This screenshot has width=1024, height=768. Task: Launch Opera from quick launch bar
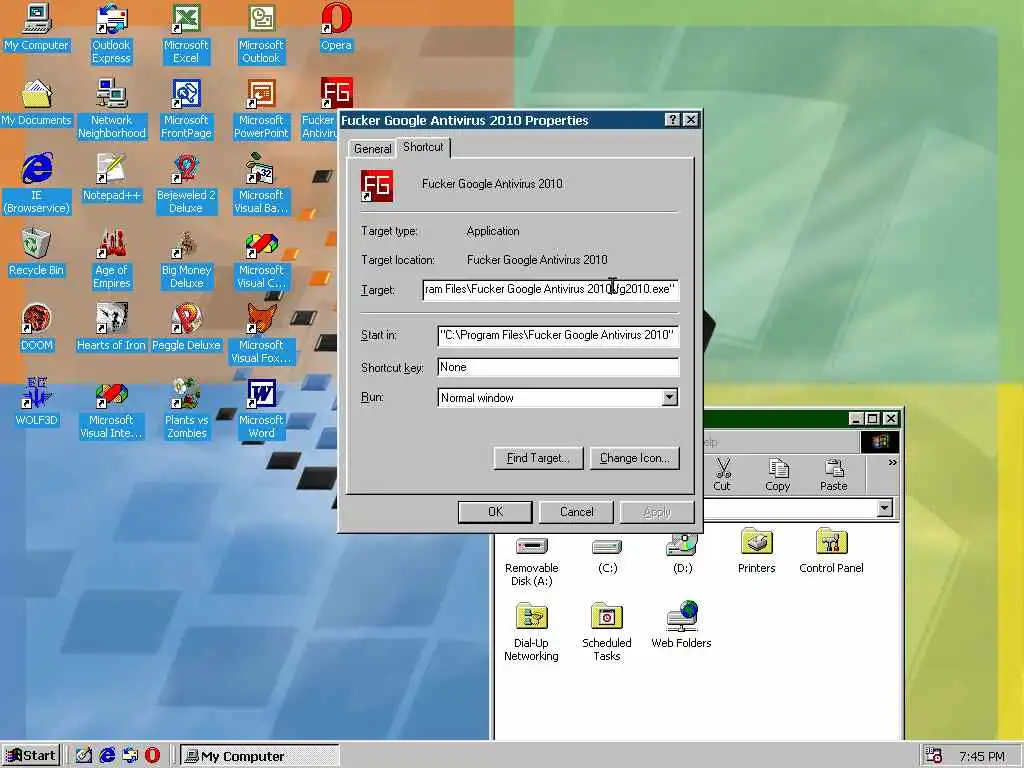[152, 756]
